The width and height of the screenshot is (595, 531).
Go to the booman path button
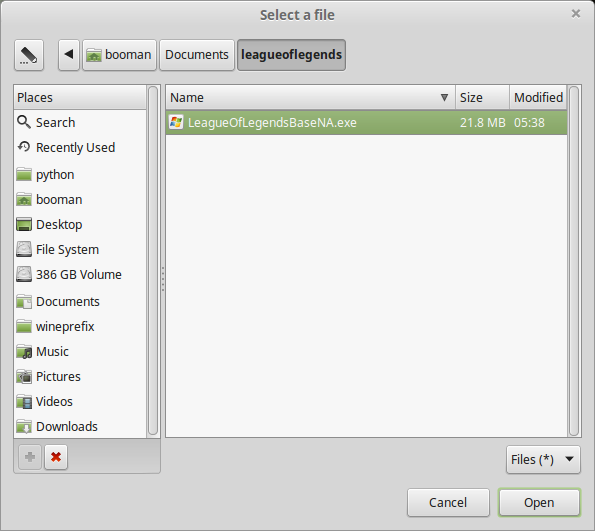coord(120,55)
